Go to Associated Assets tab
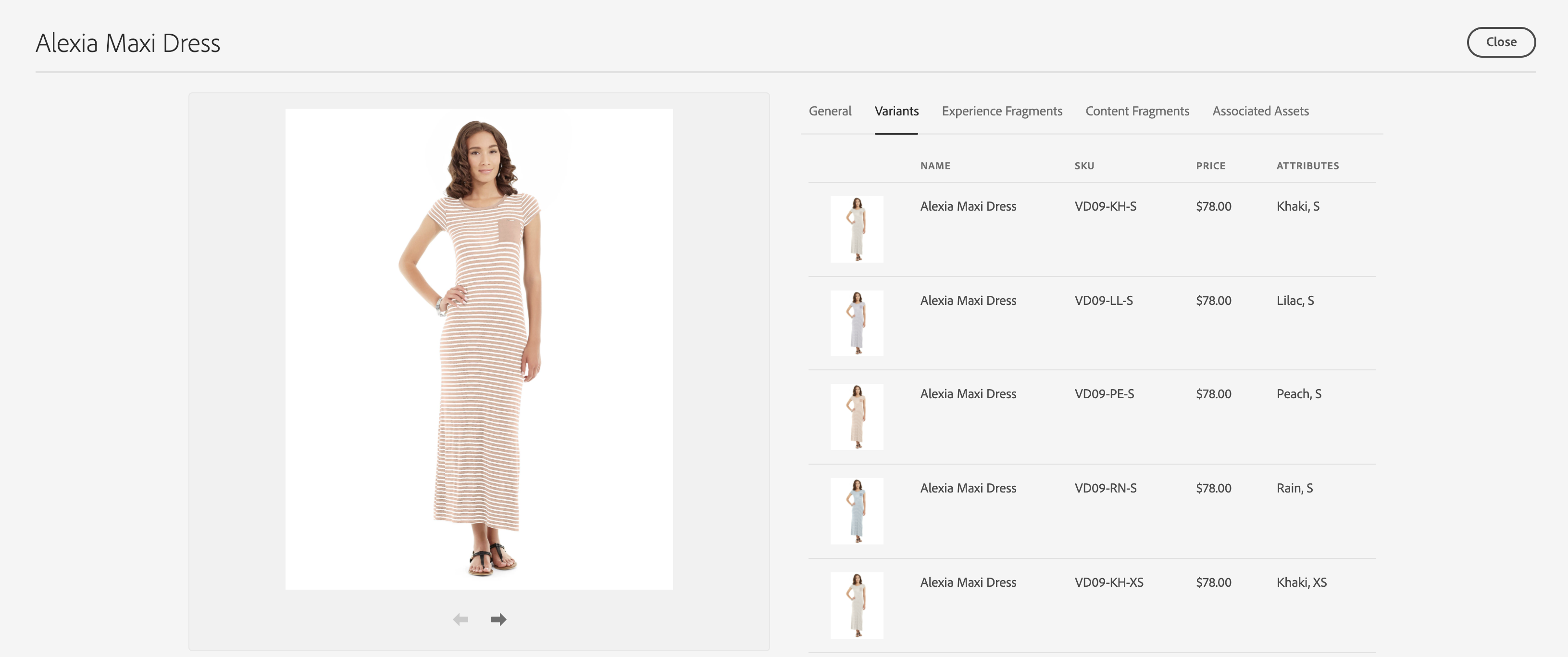Image resolution: width=1568 pixels, height=657 pixels. tap(1260, 111)
